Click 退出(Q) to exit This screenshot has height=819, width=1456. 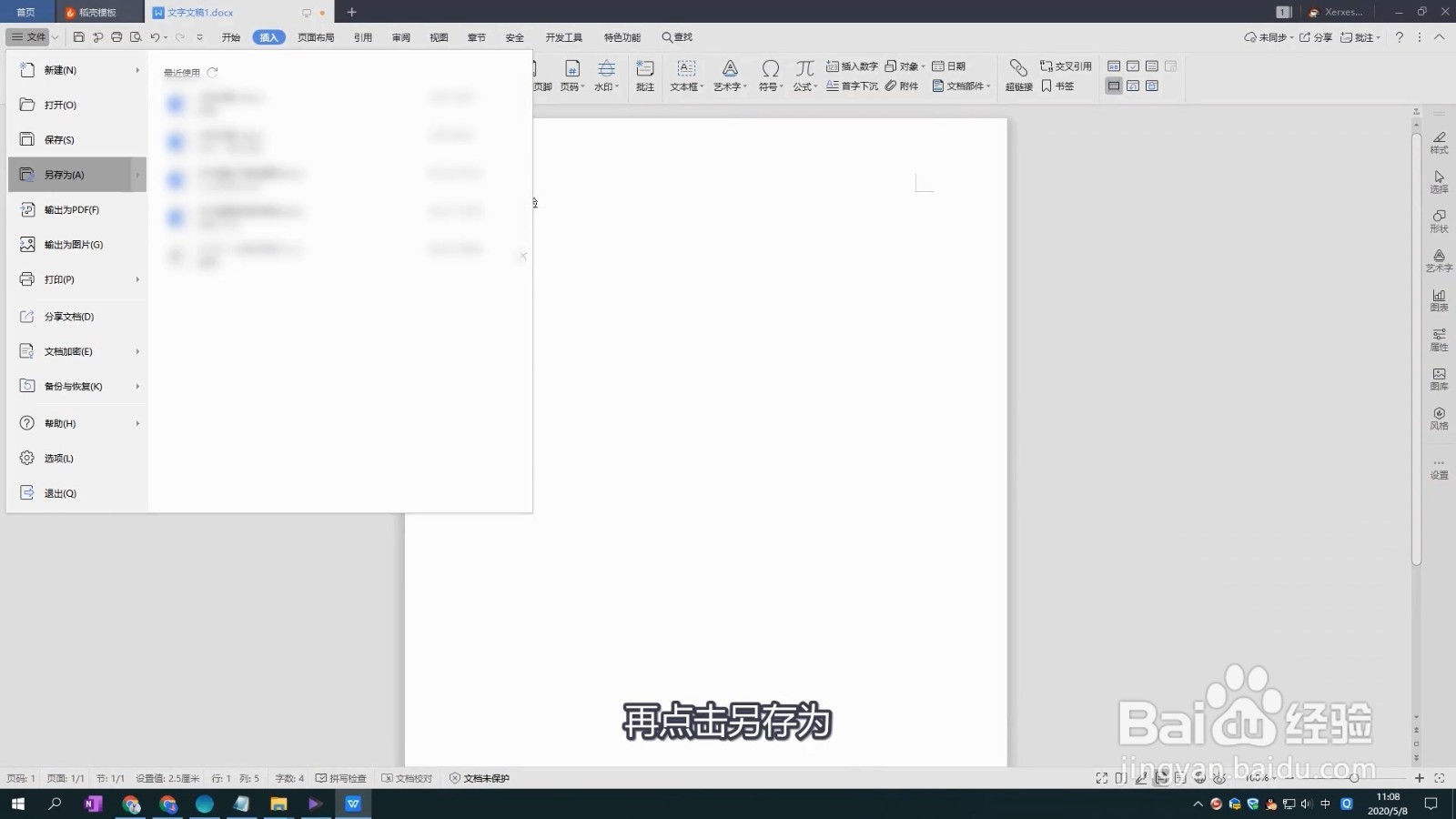click(x=77, y=493)
